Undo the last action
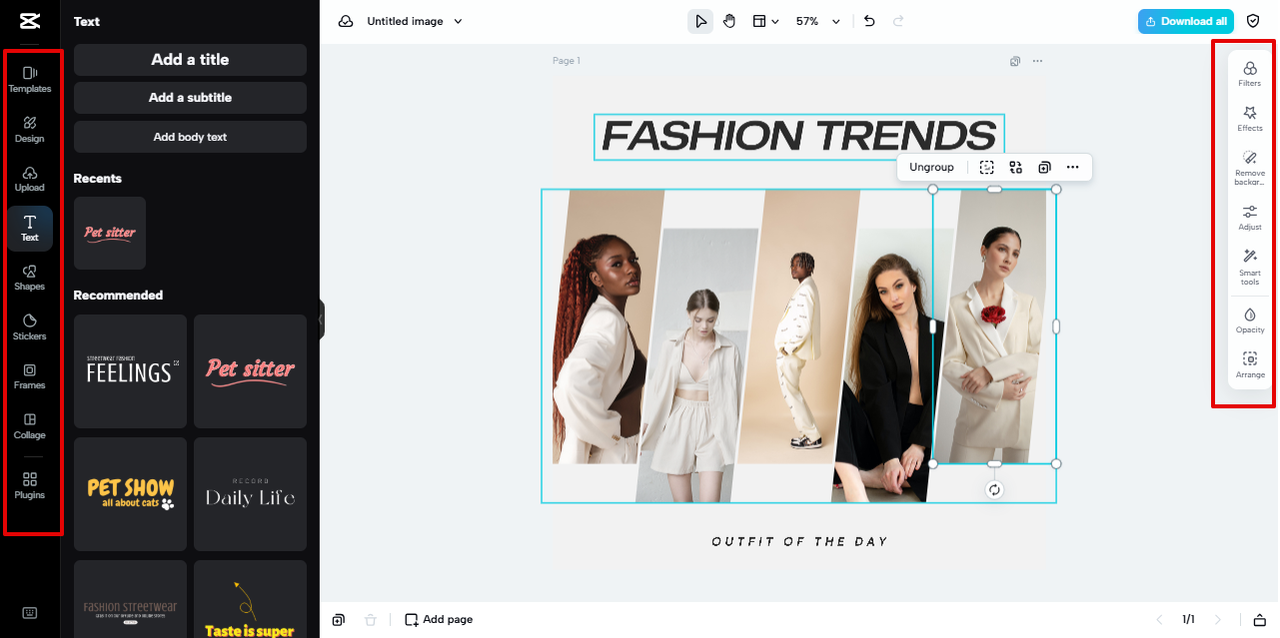This screenshot has width=1280, height=638. (x=868, y=20)
